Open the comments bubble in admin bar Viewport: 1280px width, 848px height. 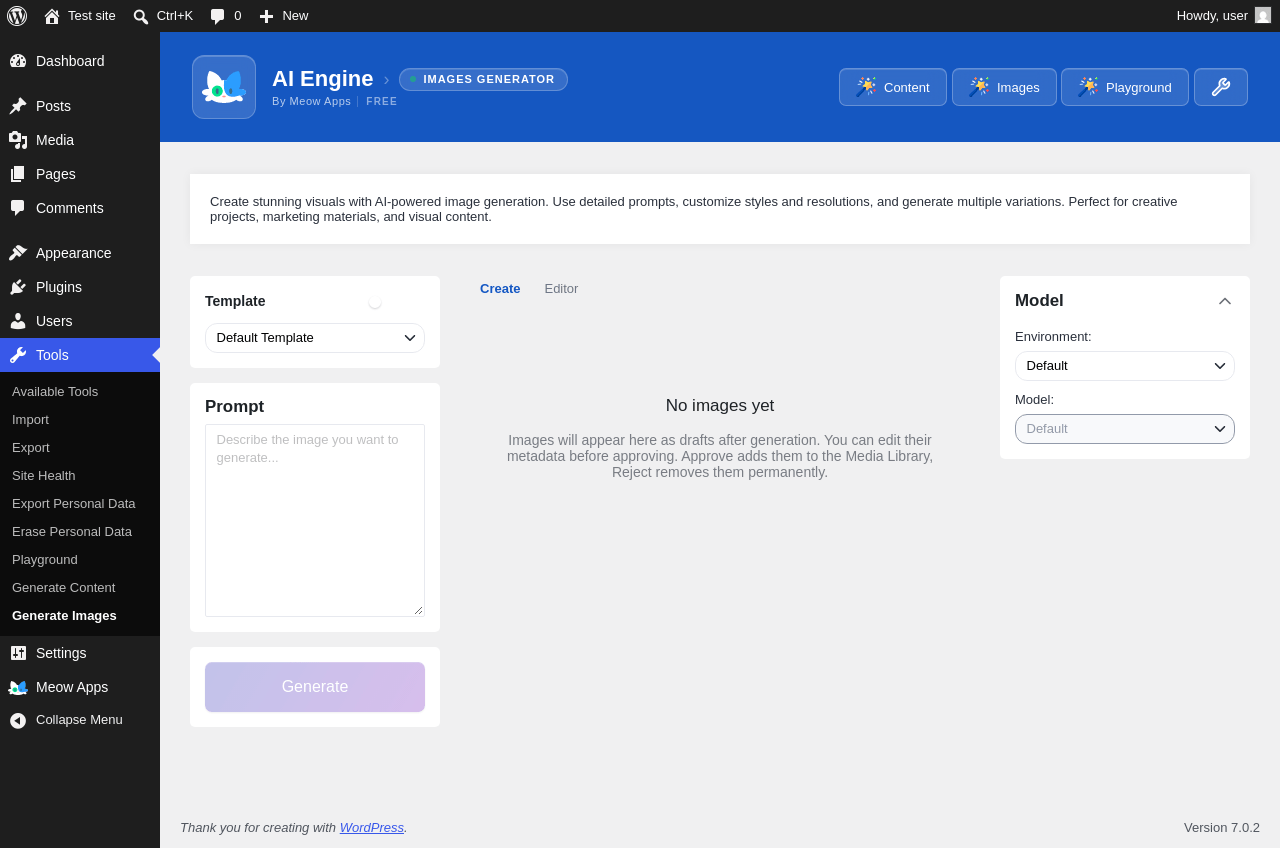[218, 16]
